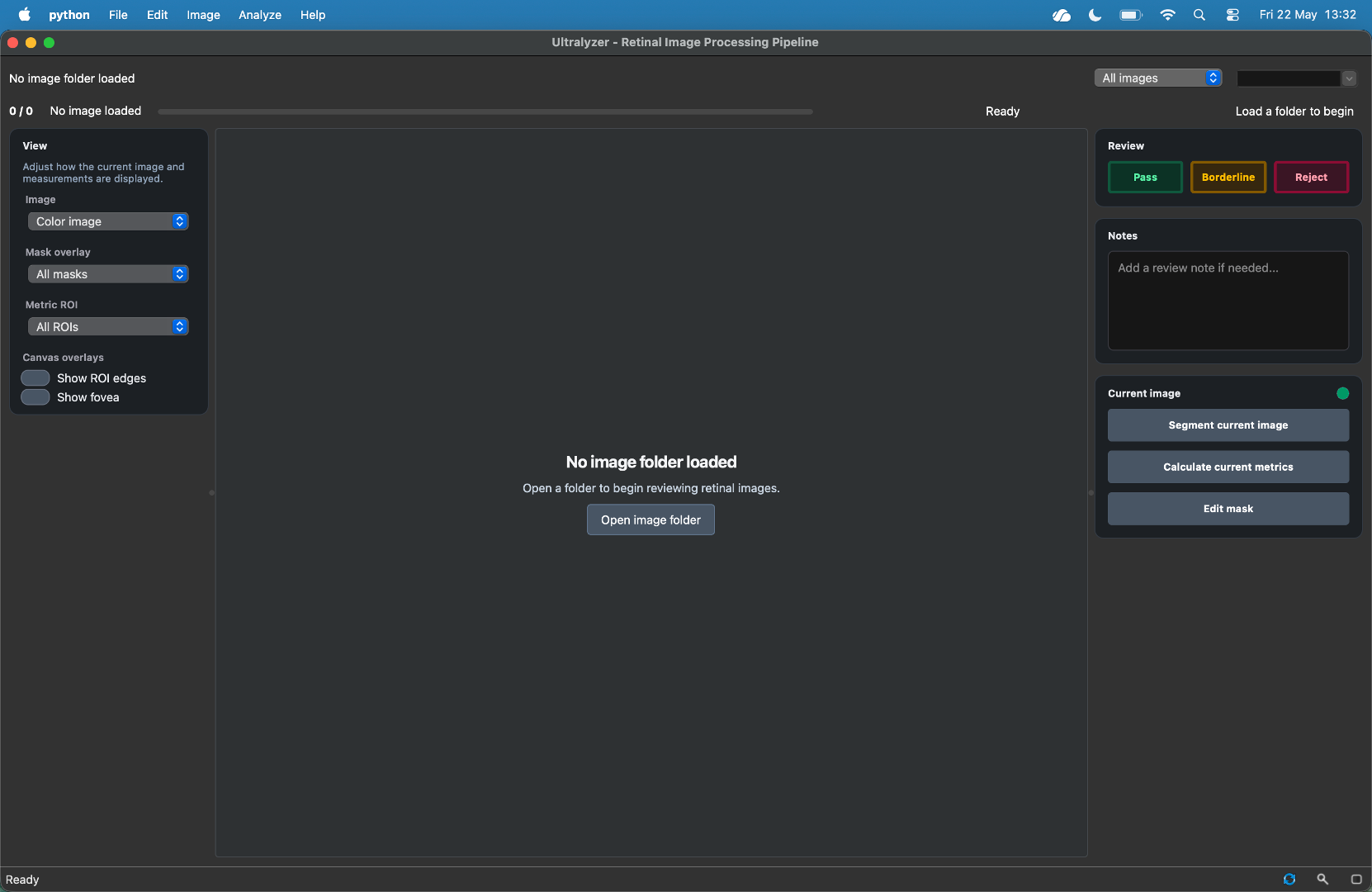Open the Analyze menu
Image resolution: width=1372 pixels, height=892 pixels.
(260, 15)
